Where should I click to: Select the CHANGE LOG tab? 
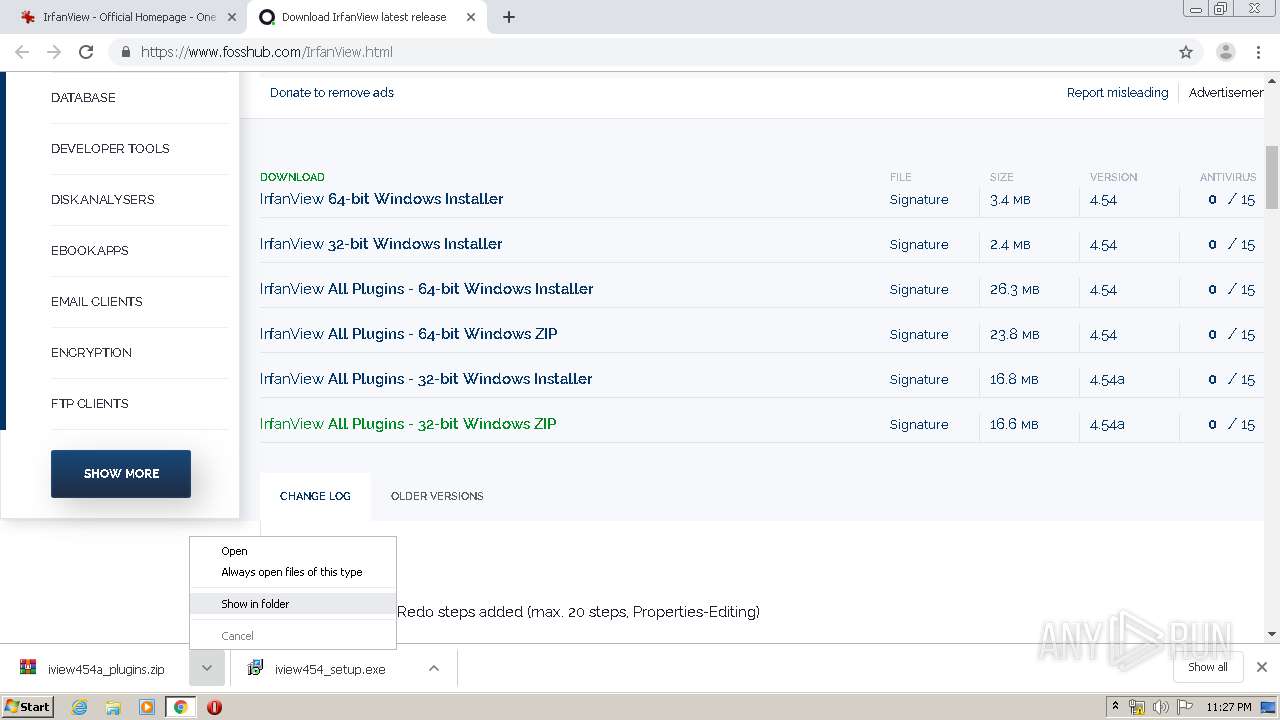[x=315, y=496]
